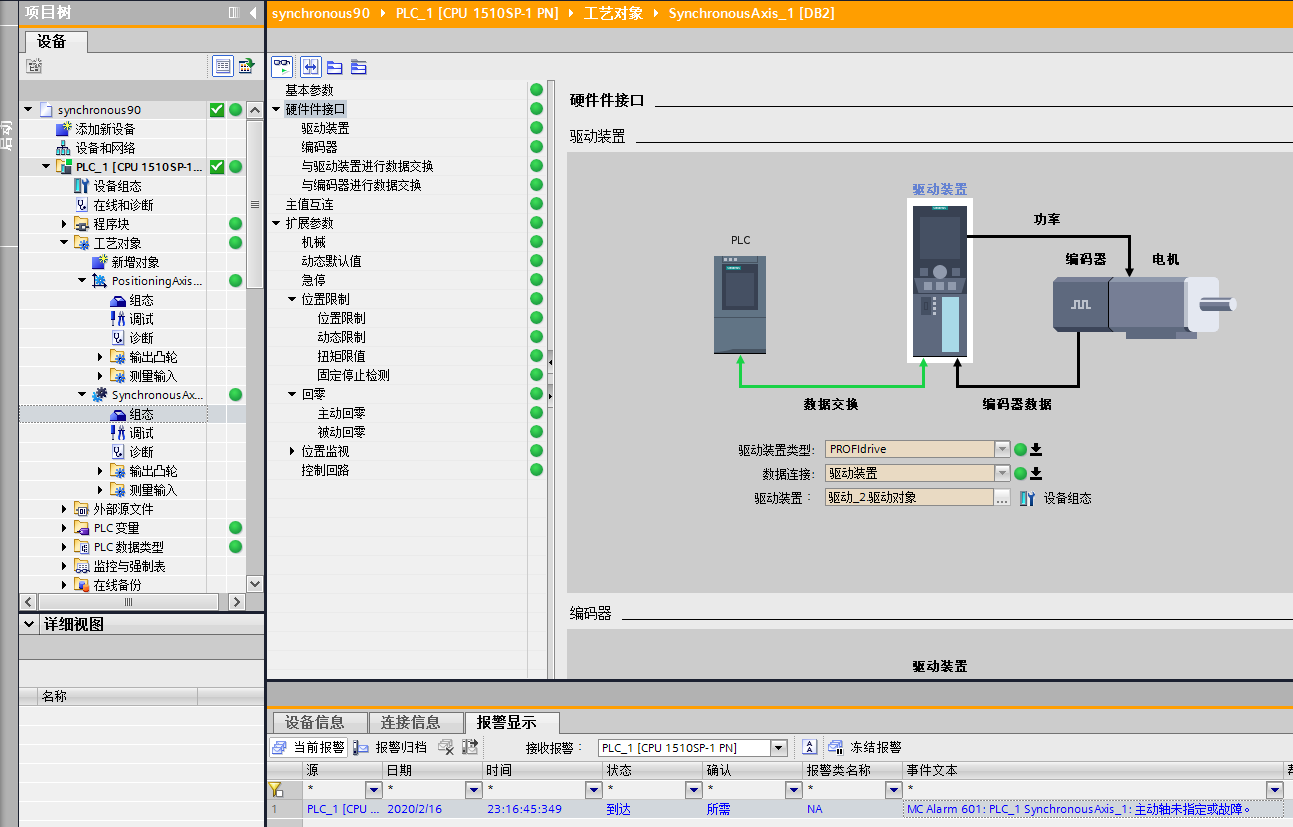Collapse the PLC_1 tree node
Viewport: 1293px width, 827px height.
46,167
